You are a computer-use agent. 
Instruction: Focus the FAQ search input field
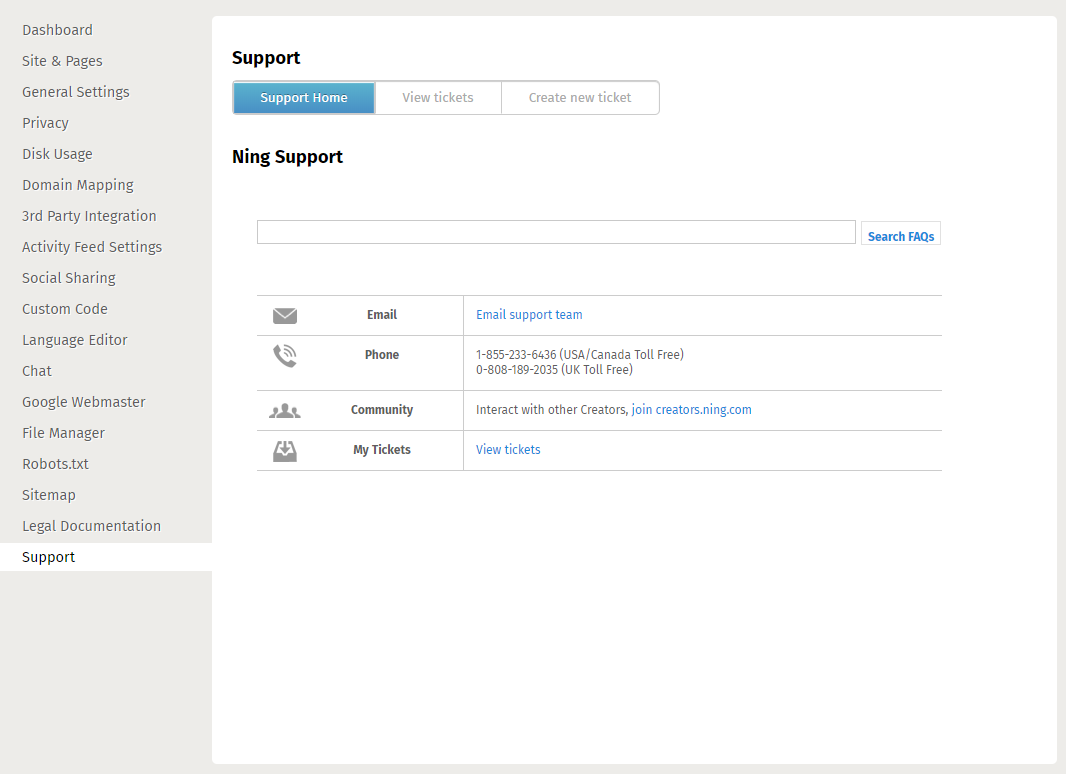pos(556,232)
